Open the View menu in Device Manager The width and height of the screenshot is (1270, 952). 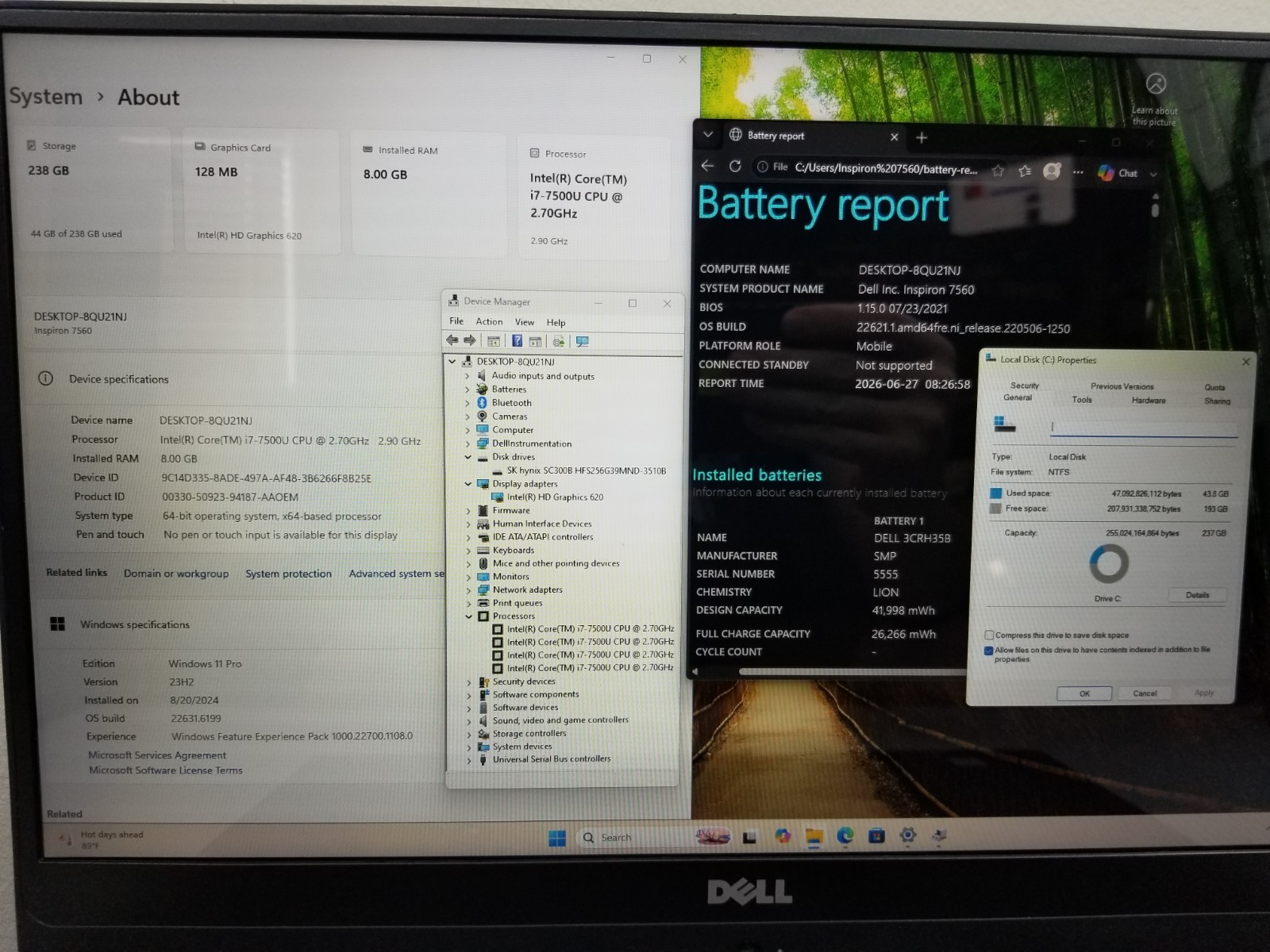pos(525,322)
